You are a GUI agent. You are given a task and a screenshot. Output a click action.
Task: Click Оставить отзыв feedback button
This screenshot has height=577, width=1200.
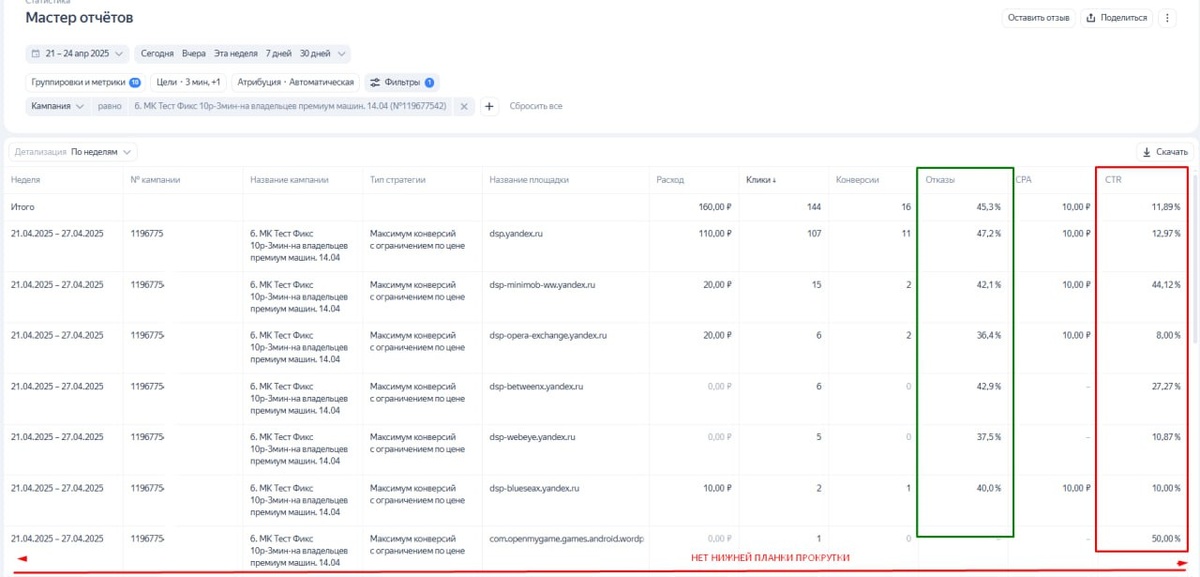1039,18
